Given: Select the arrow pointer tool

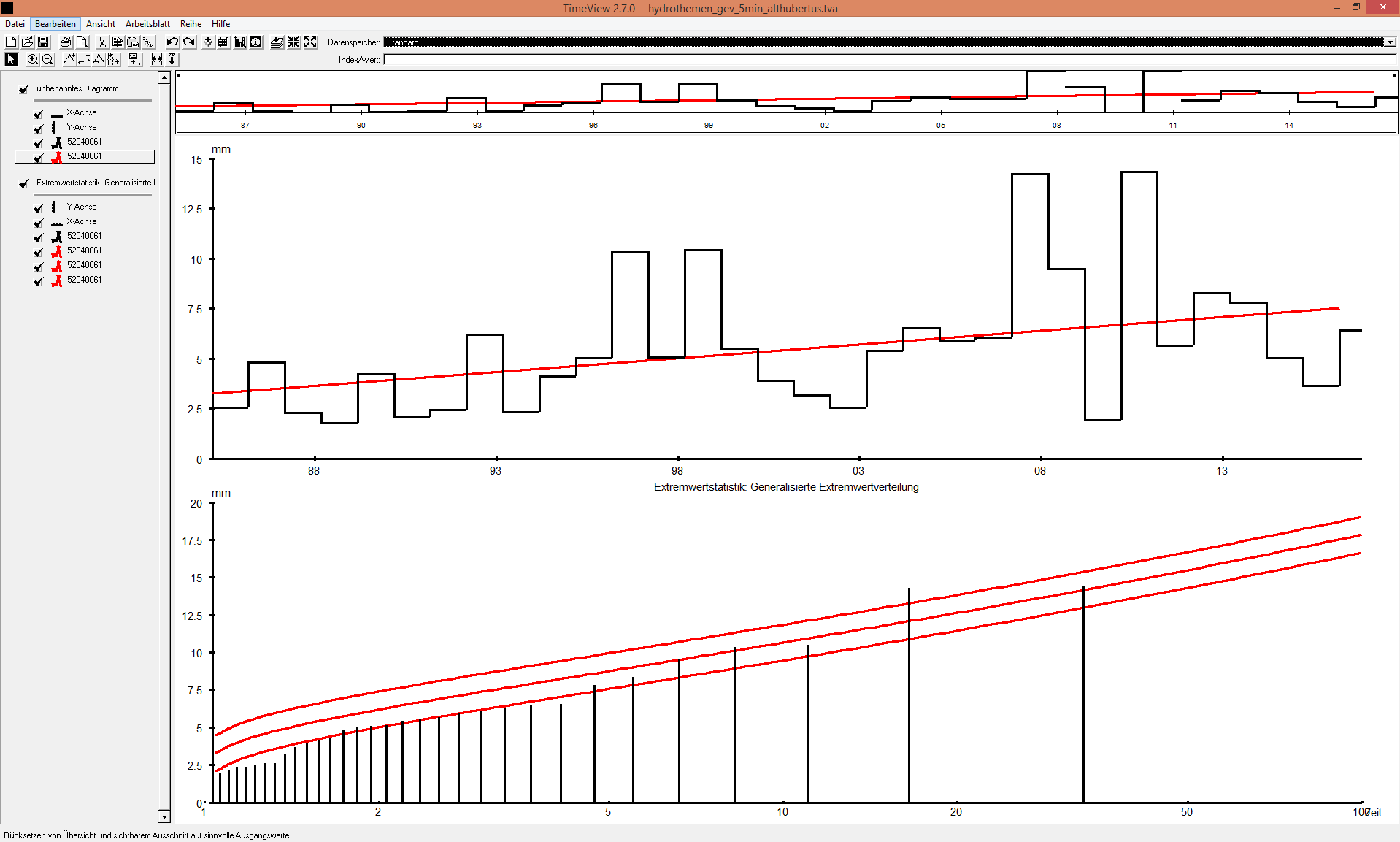Looking at the screenshot, I should (11, 60).
